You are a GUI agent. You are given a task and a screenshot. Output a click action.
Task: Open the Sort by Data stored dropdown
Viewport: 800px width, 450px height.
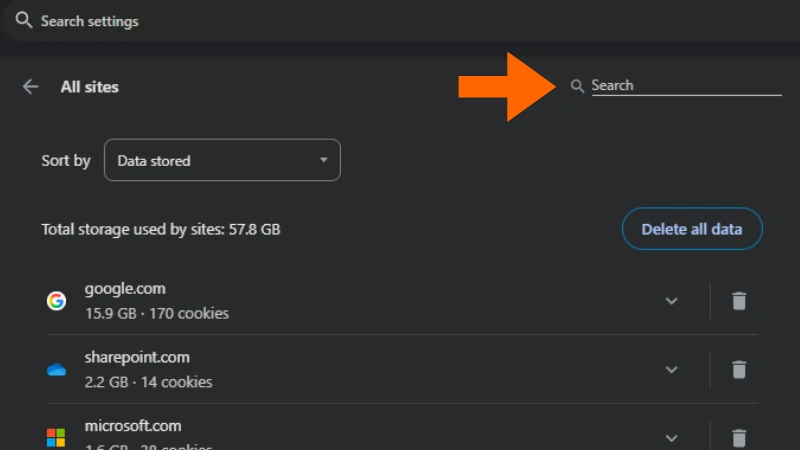point(222,160)
